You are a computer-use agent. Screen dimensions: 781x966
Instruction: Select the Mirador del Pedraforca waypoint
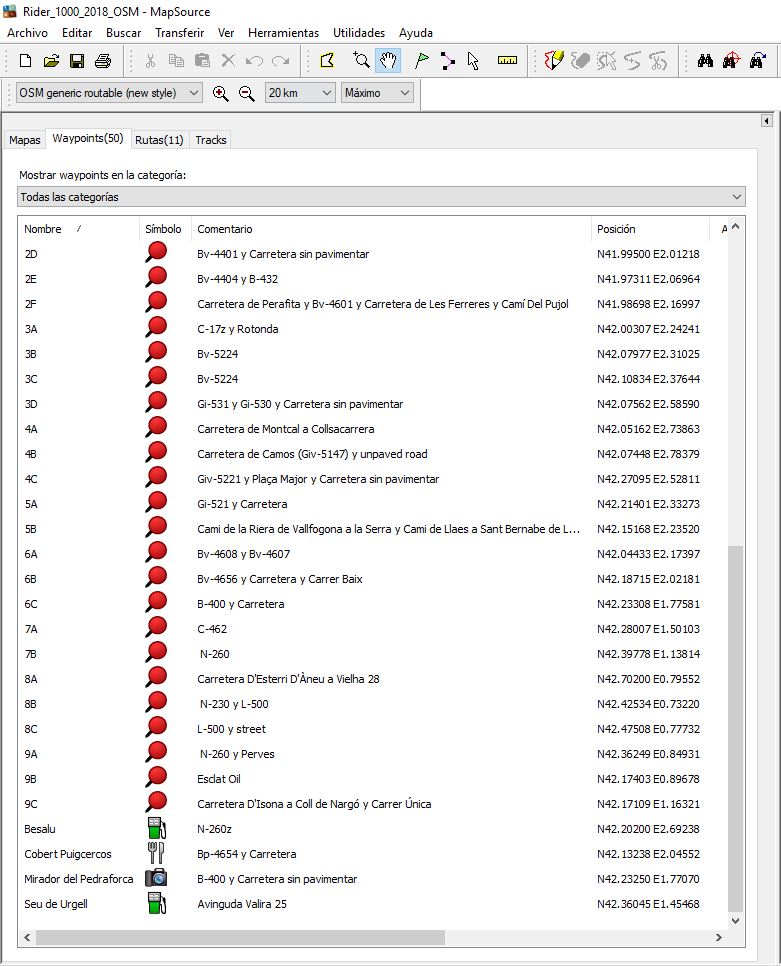pyautogui.click(x=373, y=879)
